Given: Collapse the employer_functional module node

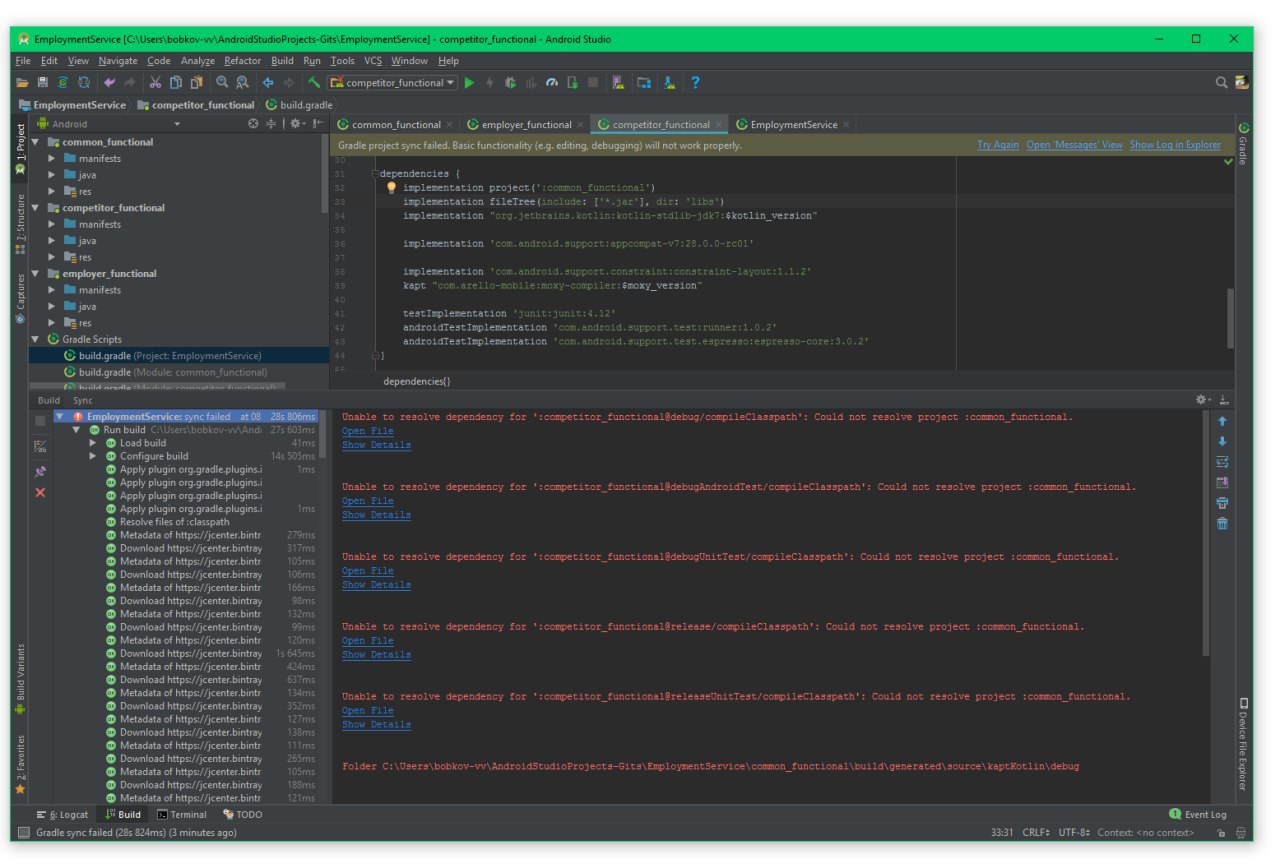Looking at the screenshot, I should click(x=36, y=273).
